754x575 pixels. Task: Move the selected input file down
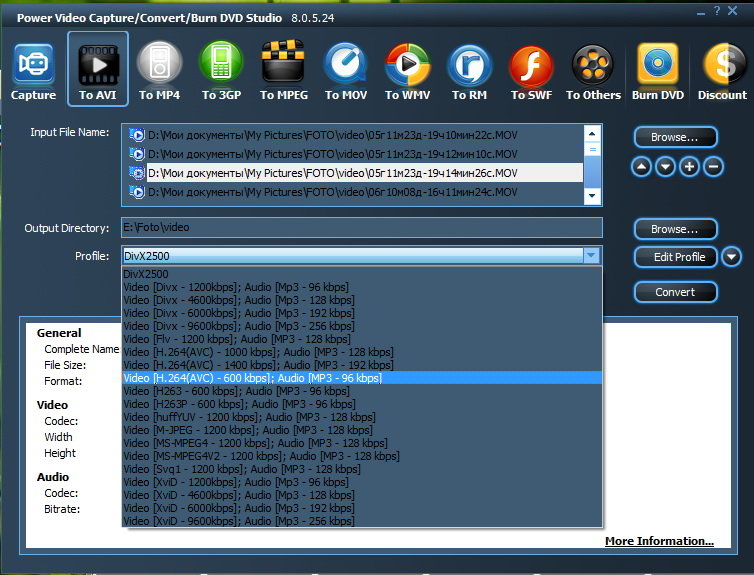click(665, 167)
